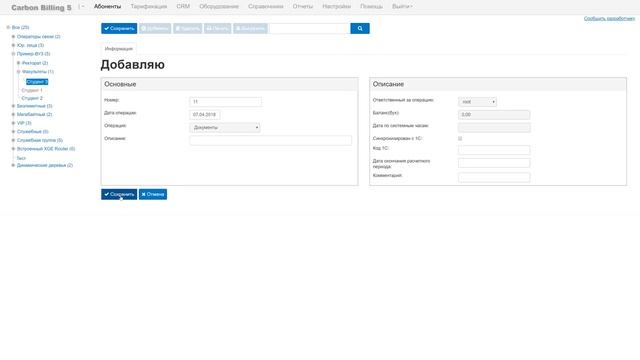Screen dimensions: 640x360
Task: Collapse the Факультеты tree node
Action: [x=19, y=72]
